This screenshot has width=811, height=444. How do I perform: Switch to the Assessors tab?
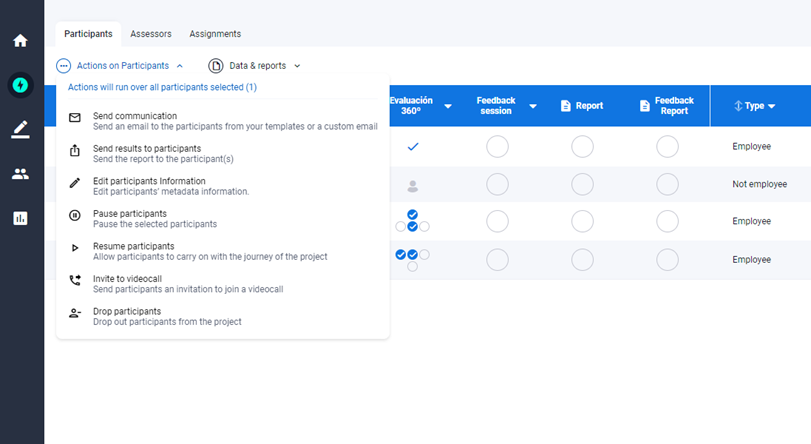[x=151, y=34]
